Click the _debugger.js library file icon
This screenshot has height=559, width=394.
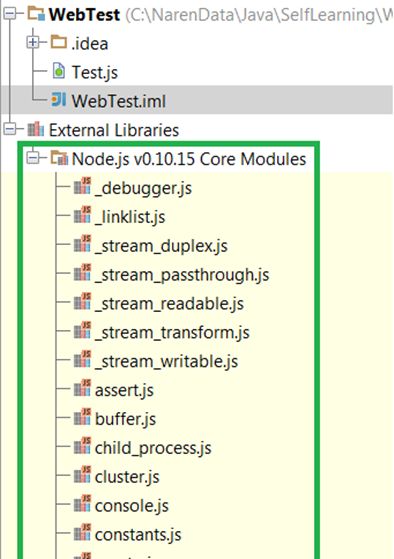(x=82, y=186)
